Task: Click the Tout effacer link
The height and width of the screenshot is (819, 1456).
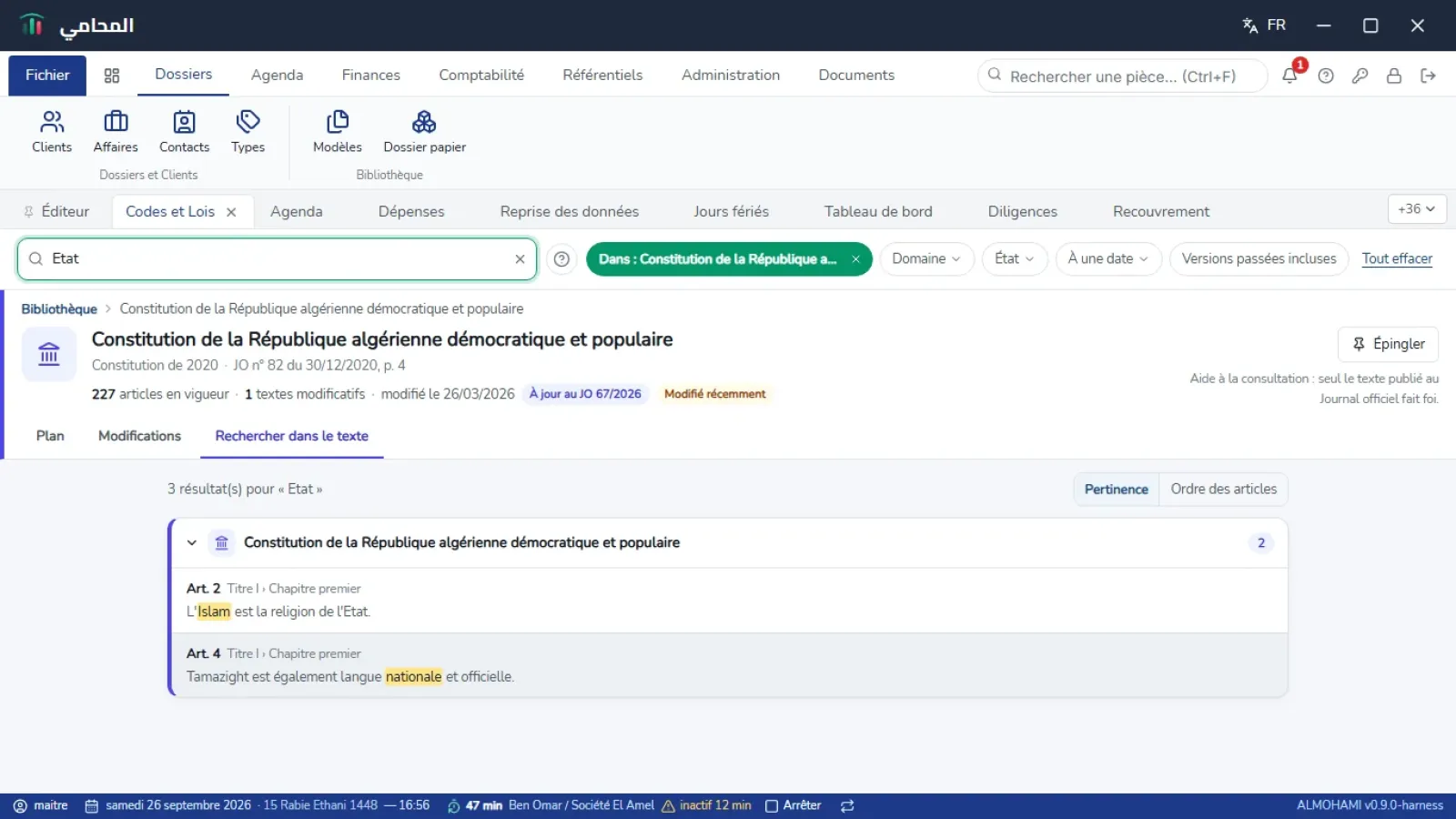Action: (x=1397, y=259)
